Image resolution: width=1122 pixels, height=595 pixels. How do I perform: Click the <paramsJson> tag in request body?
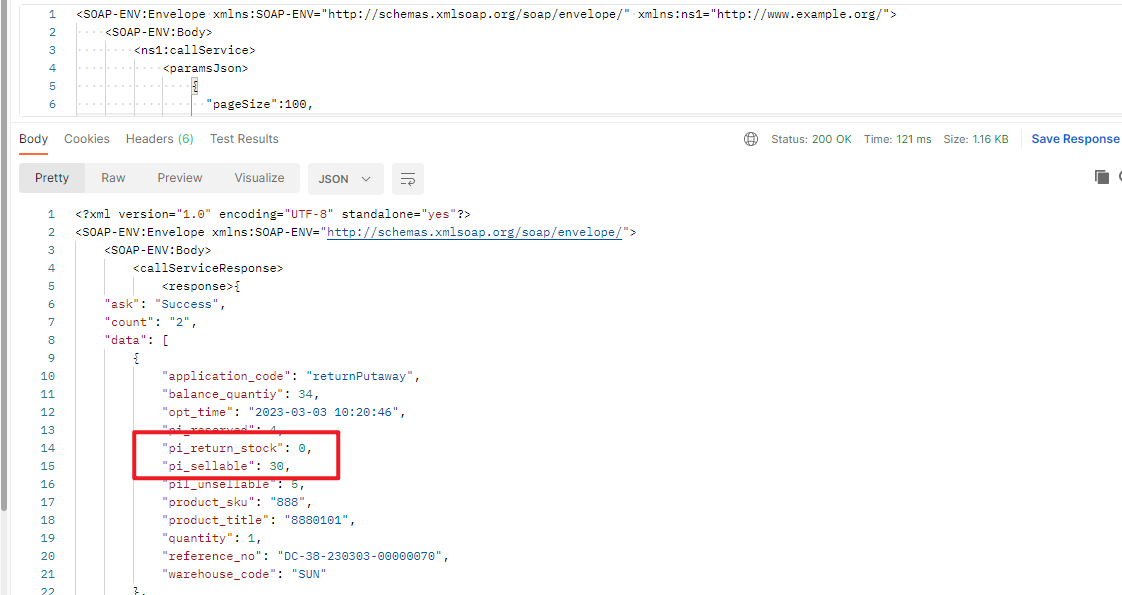click(205, 69)
